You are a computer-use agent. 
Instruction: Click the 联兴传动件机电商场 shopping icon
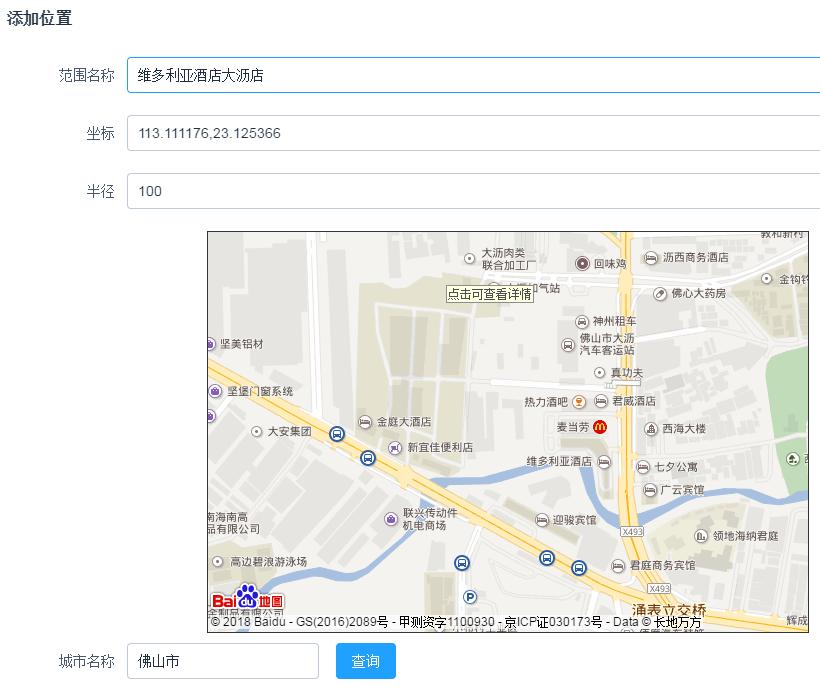tap(391, 518)
